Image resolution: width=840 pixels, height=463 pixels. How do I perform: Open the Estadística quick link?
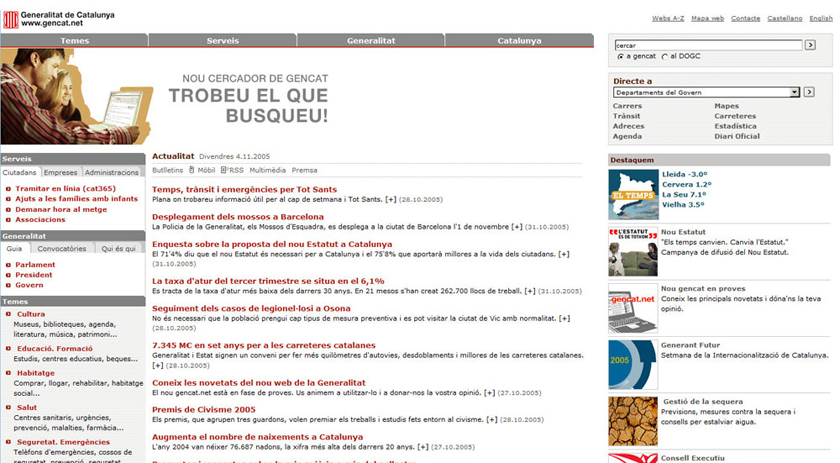coord(735,126)
